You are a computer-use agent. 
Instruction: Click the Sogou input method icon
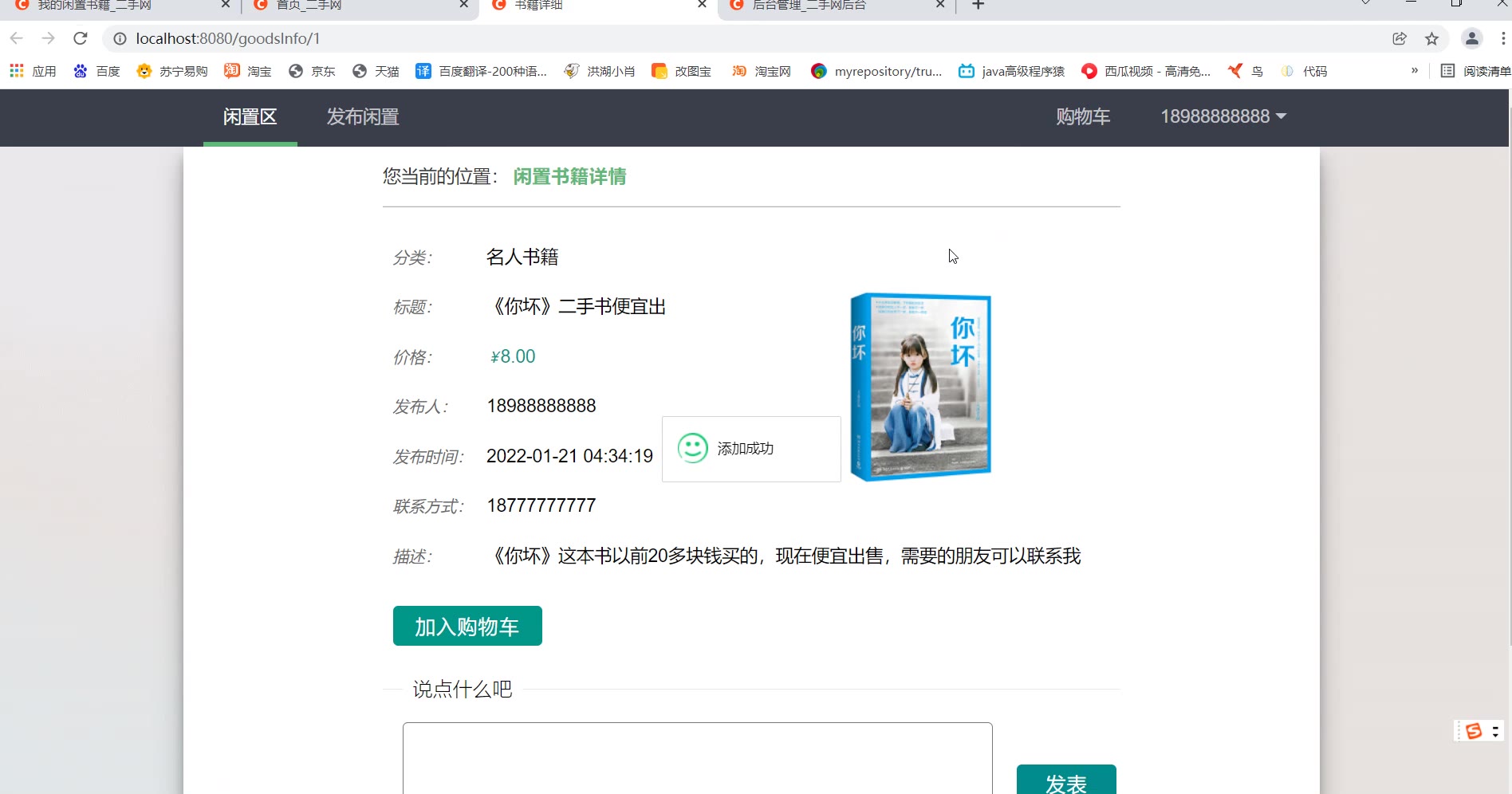[x=1474, y=731]
